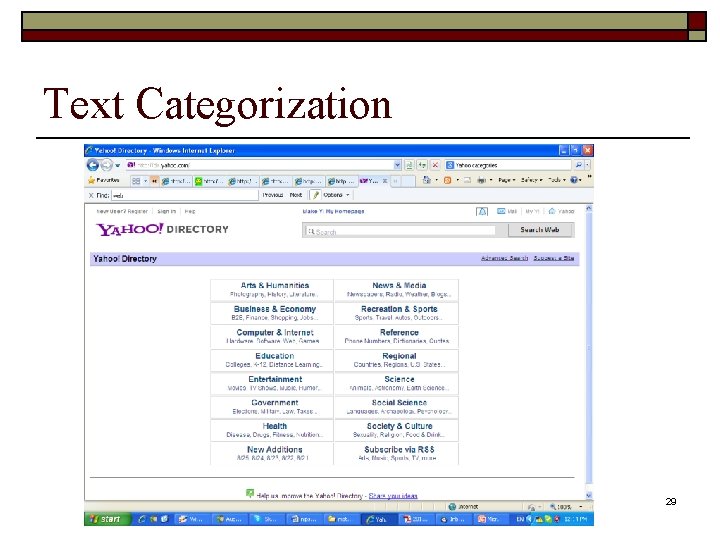
Task: Click Subscribe via RSS link
Action: (399, 450)
